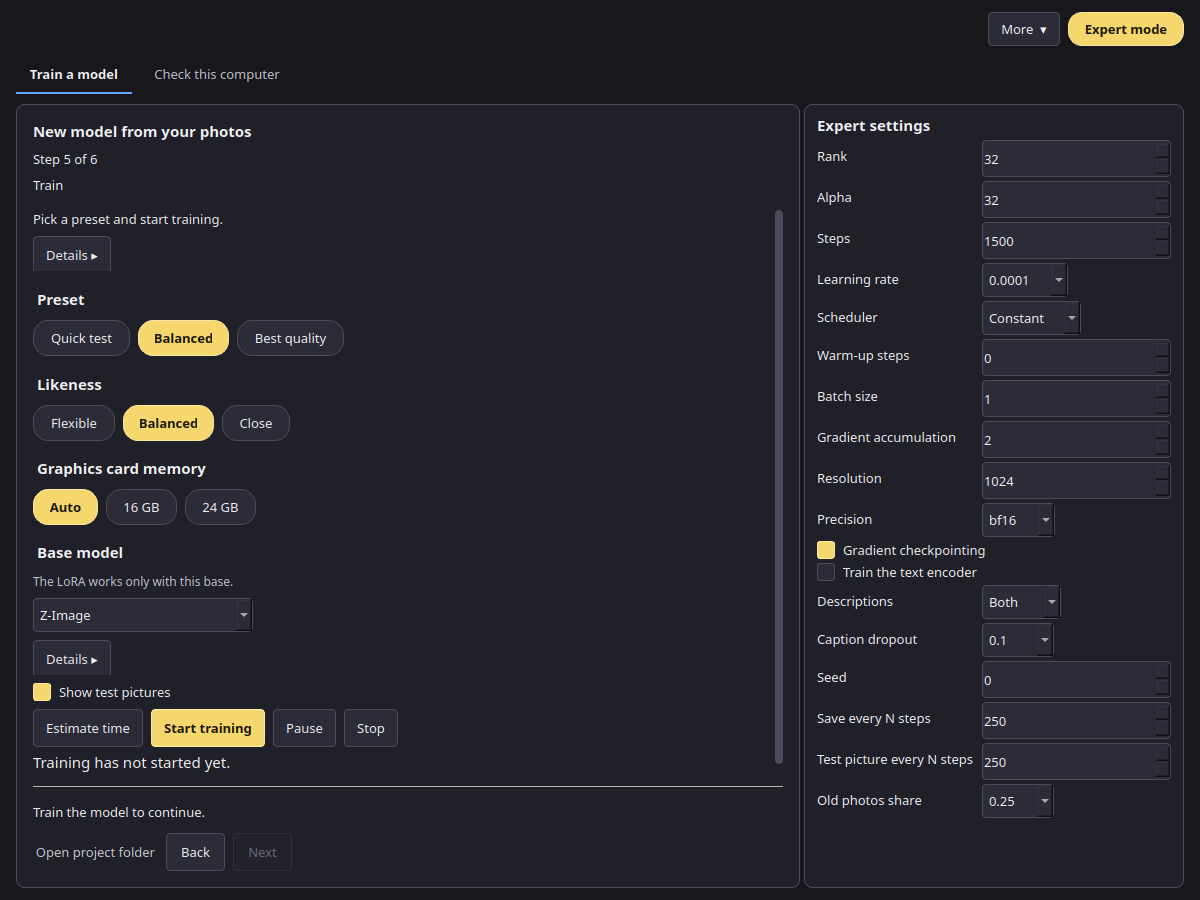Image resolution: width=1200 pixels, height=900 pixels.
Task: Toggle Expert mode button
Action: coord(1125,29)
